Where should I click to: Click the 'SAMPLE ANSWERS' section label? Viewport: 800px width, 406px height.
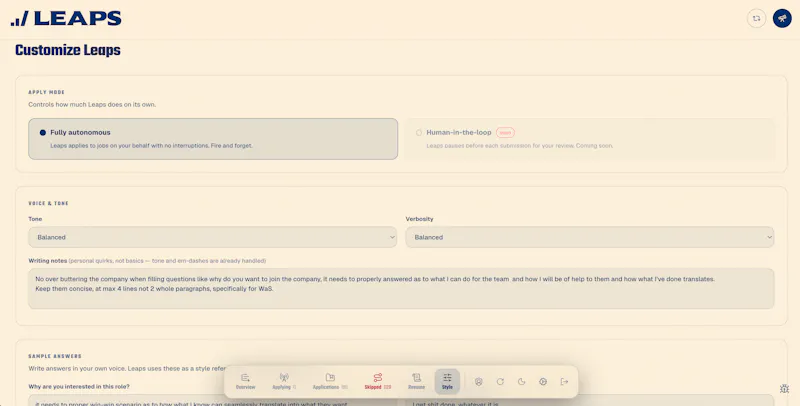[x=55, y=356]
